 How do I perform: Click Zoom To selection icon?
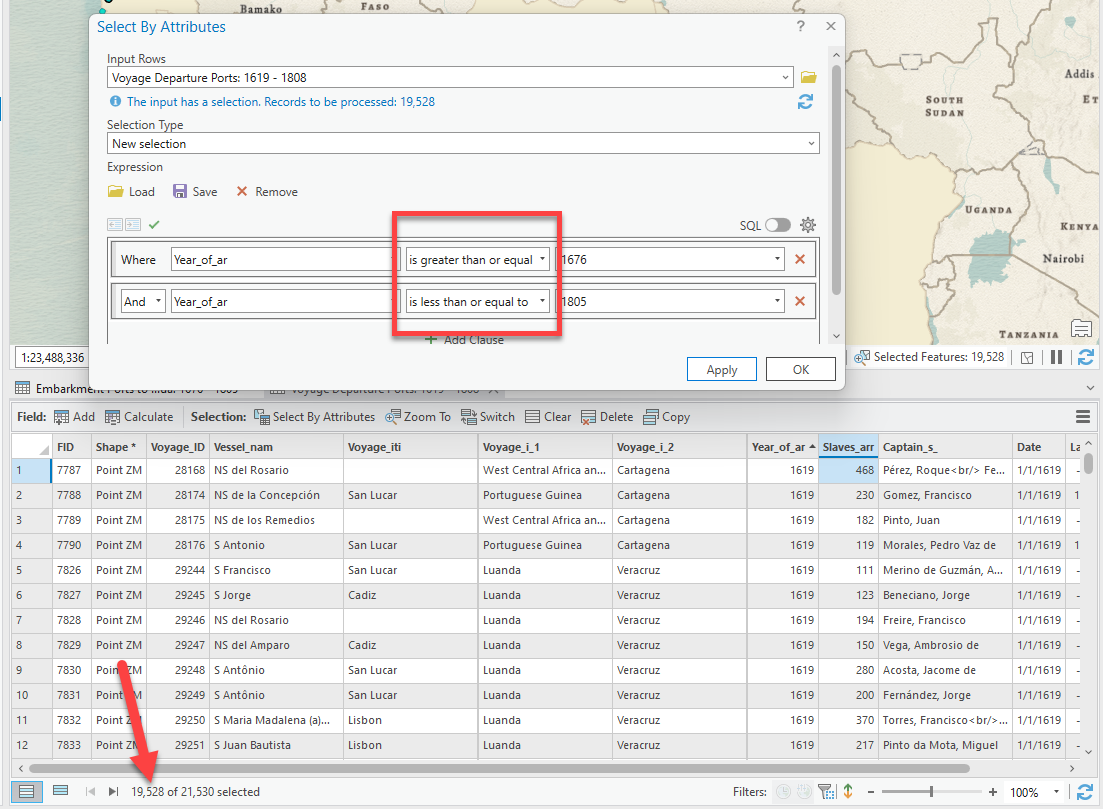pos(393,417)
